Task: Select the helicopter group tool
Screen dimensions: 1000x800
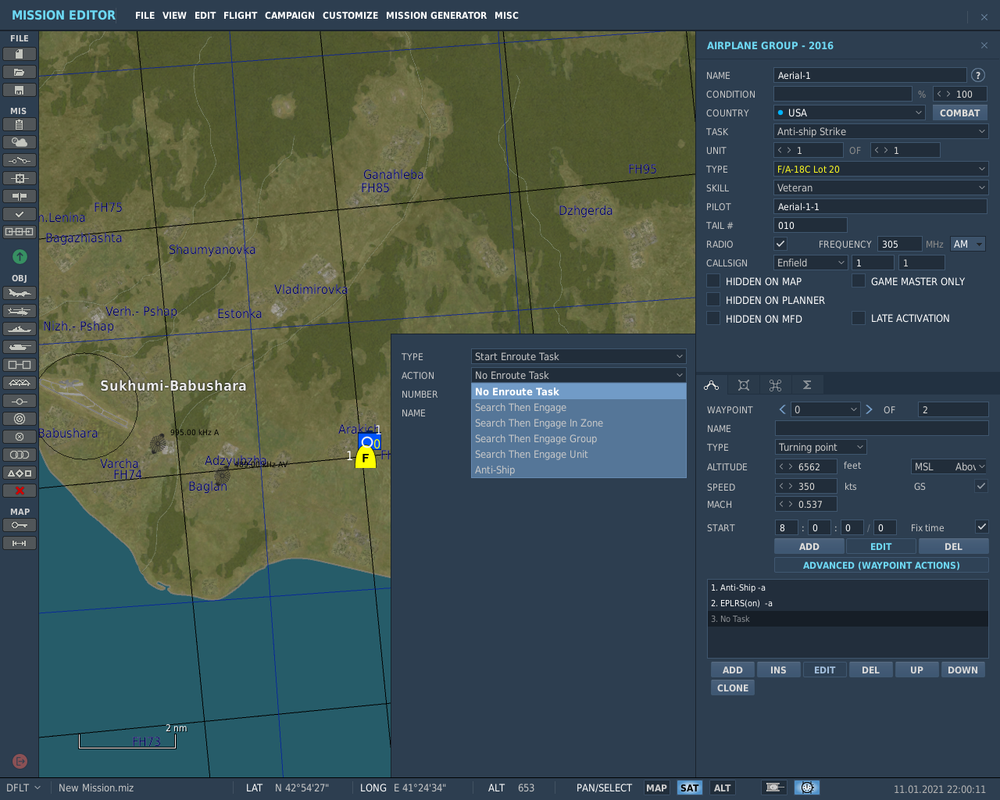Action: tap(19, 311)
